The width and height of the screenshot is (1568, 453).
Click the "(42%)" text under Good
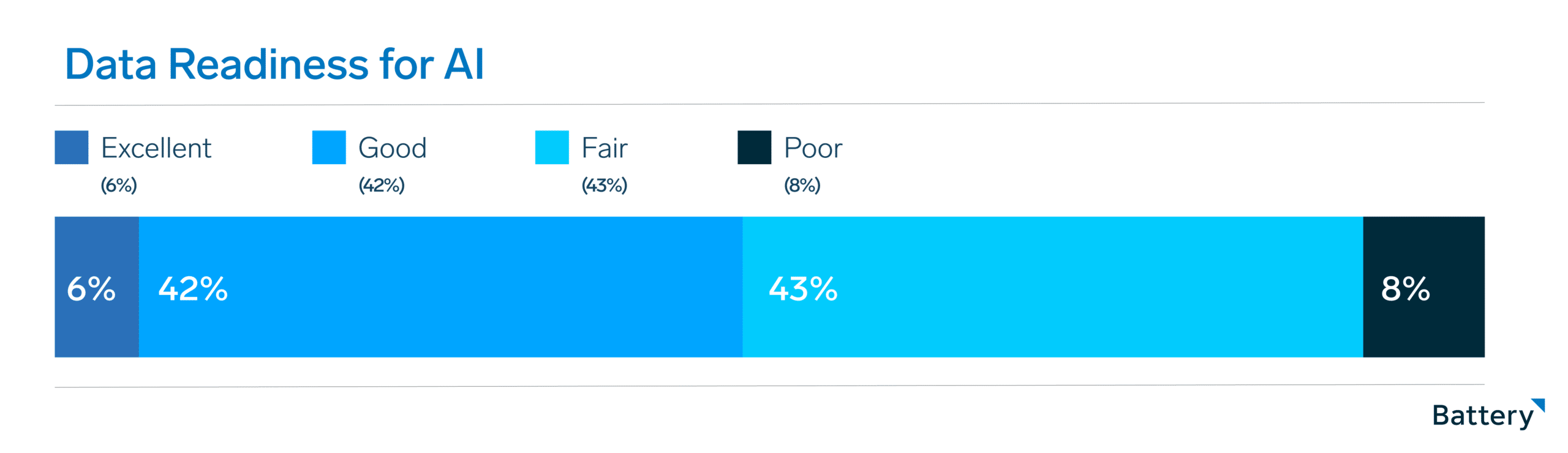pos(382,185)
